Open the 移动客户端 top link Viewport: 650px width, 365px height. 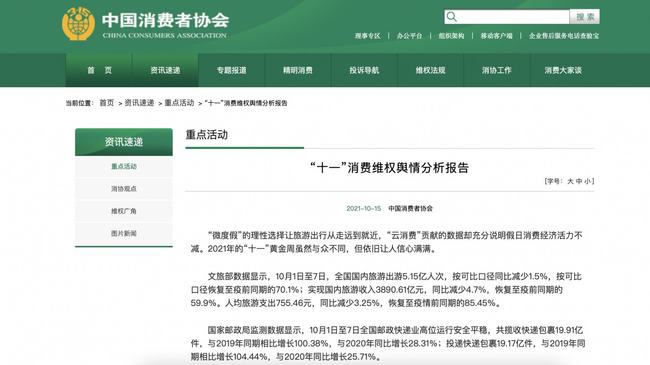(x=496, y=36)
